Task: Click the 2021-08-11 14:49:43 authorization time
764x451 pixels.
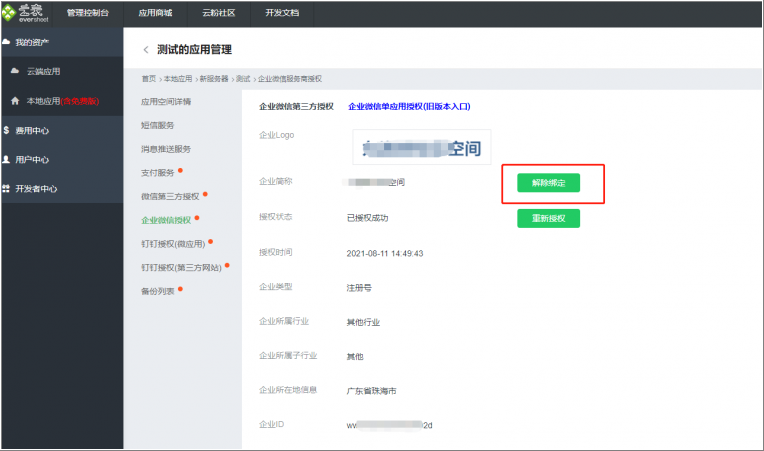Action: [385, 253]
